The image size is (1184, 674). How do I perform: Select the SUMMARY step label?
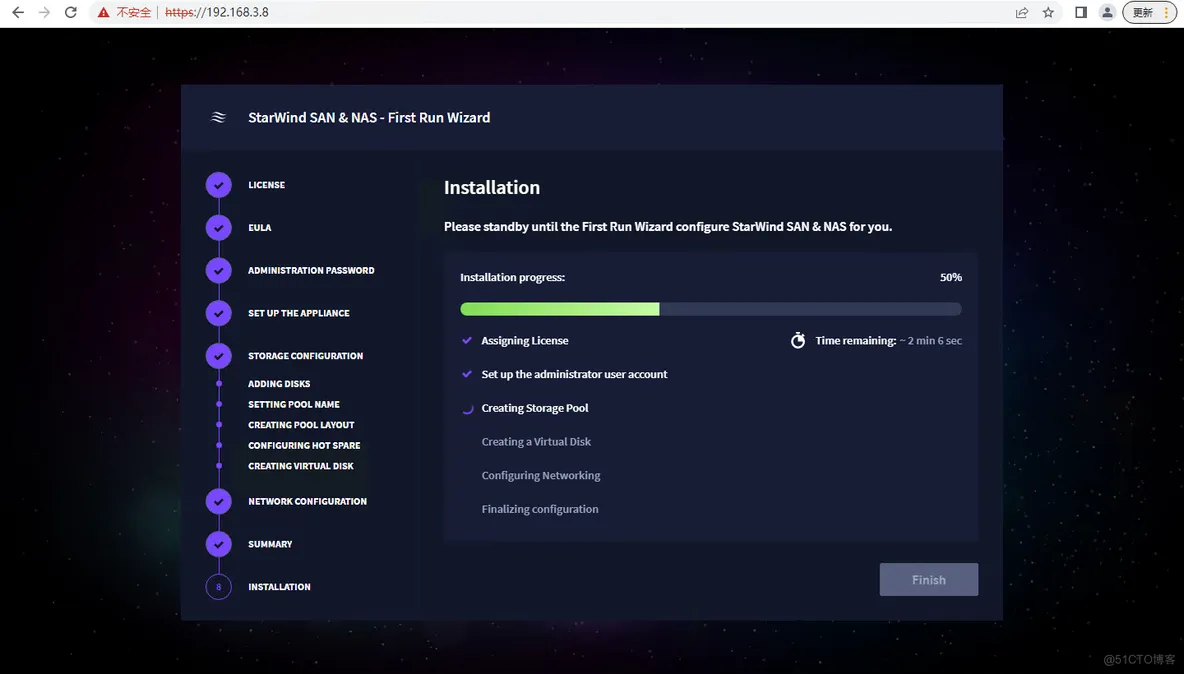270,543
